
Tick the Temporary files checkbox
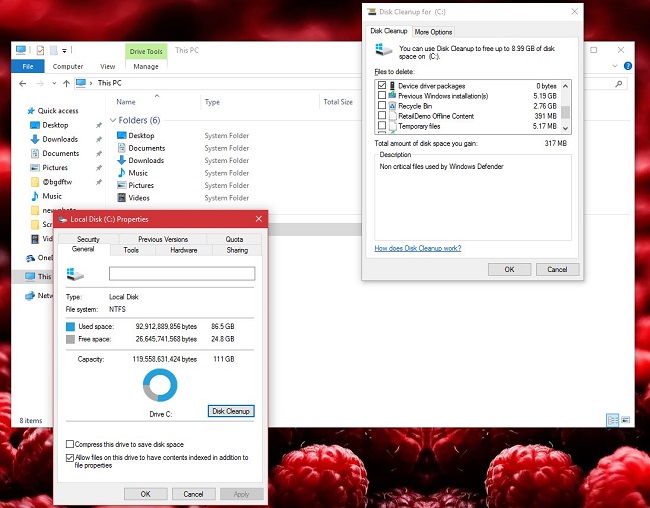pyautogui.click(x=382, y=125)
